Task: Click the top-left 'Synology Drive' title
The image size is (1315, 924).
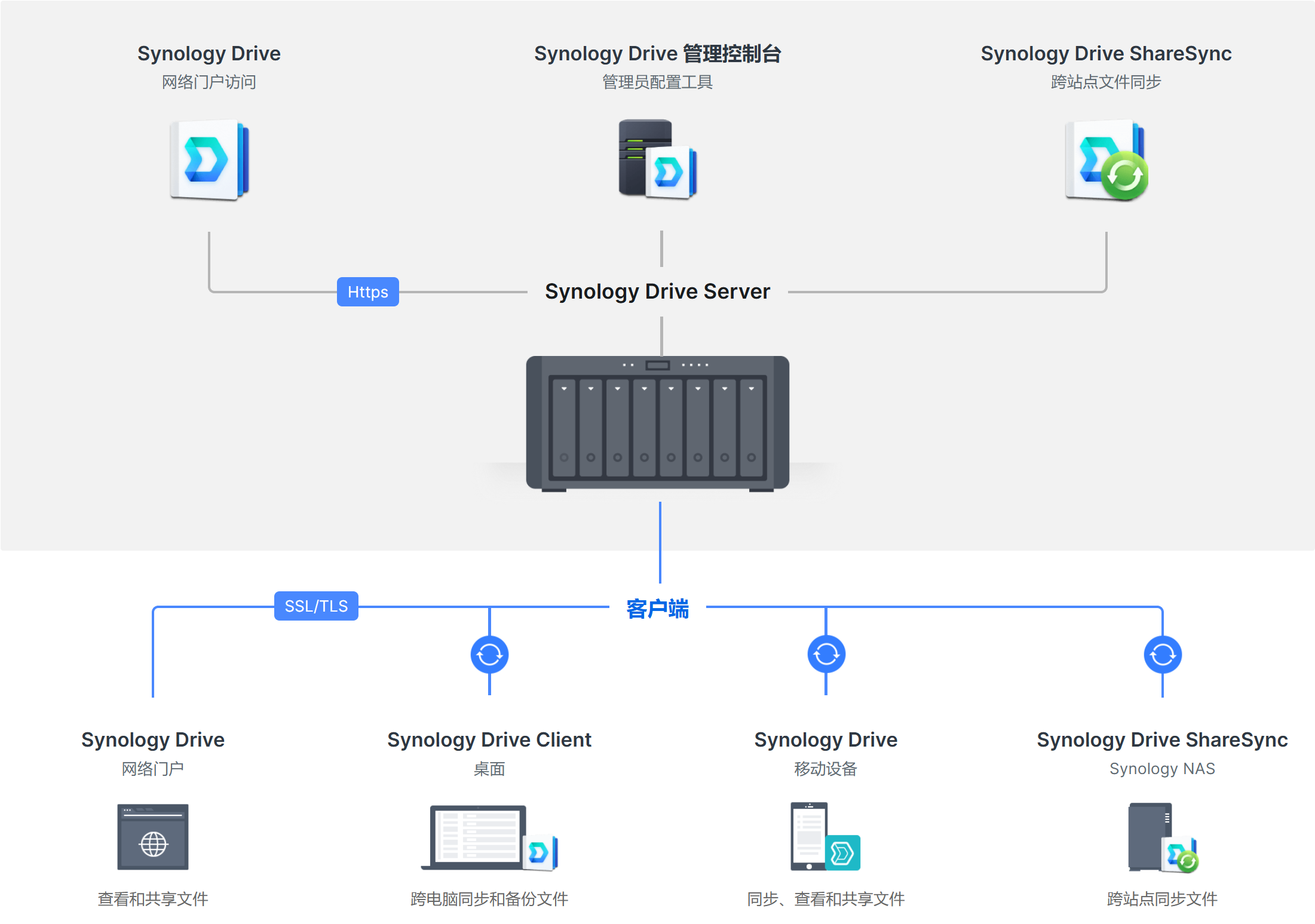Action: point(209,54)
